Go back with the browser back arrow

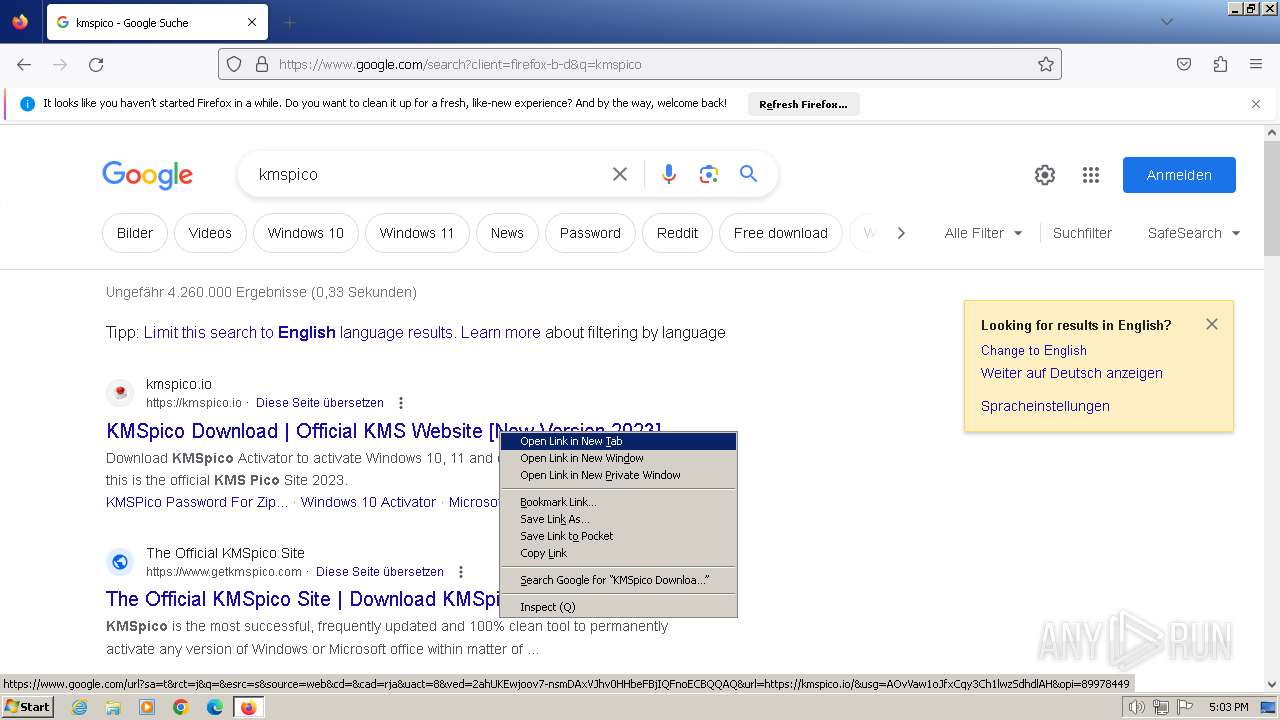[x=24, y=64]
